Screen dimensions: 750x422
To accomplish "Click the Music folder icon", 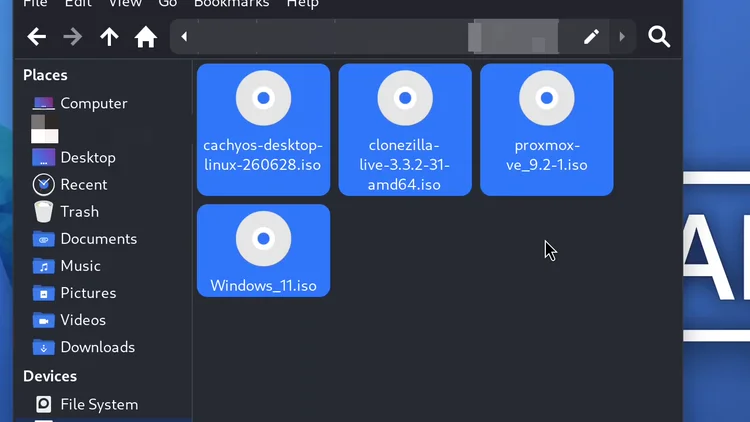I will [44, 266].
